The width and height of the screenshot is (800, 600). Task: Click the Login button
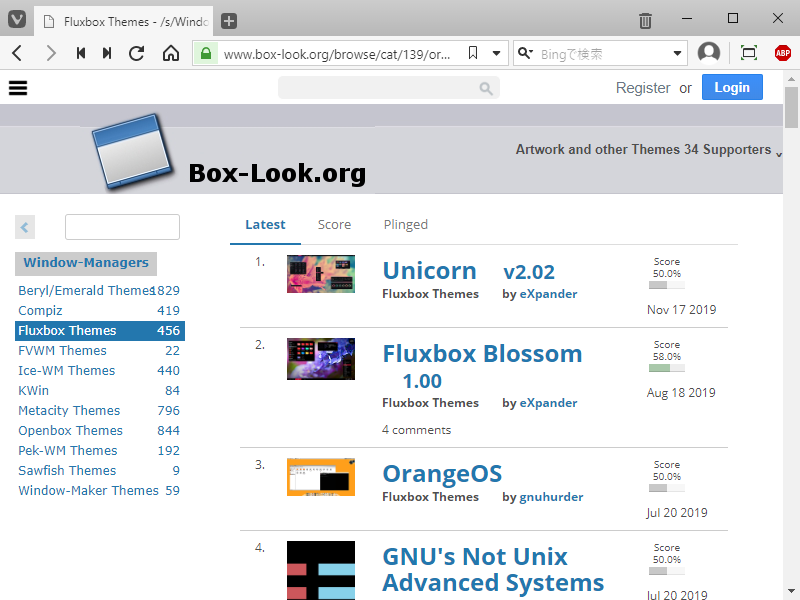click(x=732, y=87)
